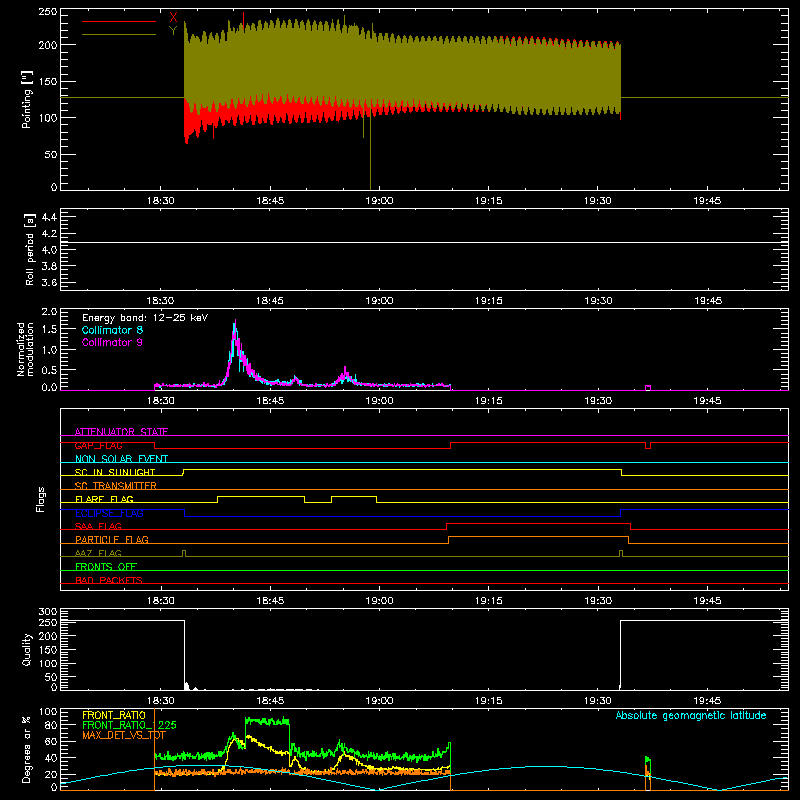Select the SC_TRANSMITTER flag label
Screen dimensions: 800x800
pyautogui.click(x=115, y=485)
